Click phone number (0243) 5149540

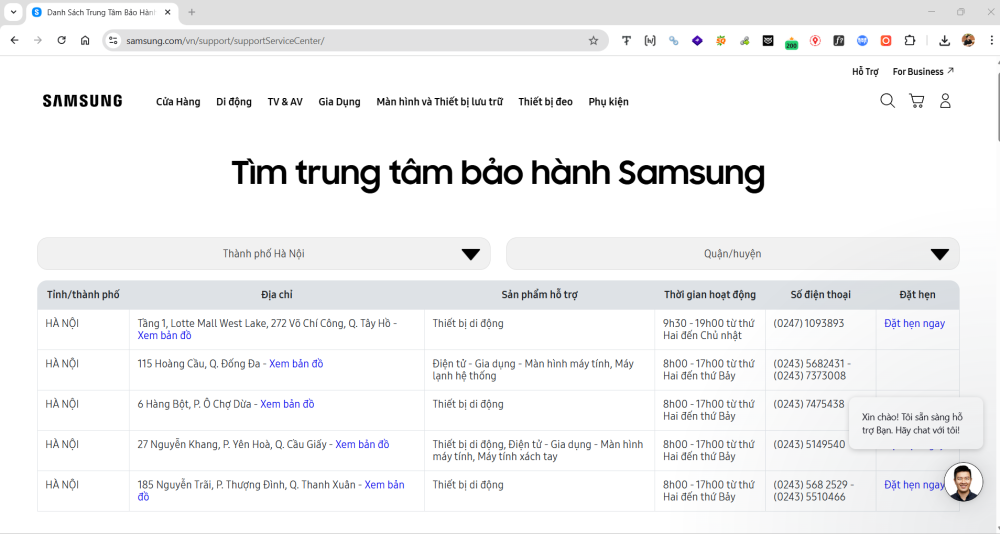click(x=809, y=444)
